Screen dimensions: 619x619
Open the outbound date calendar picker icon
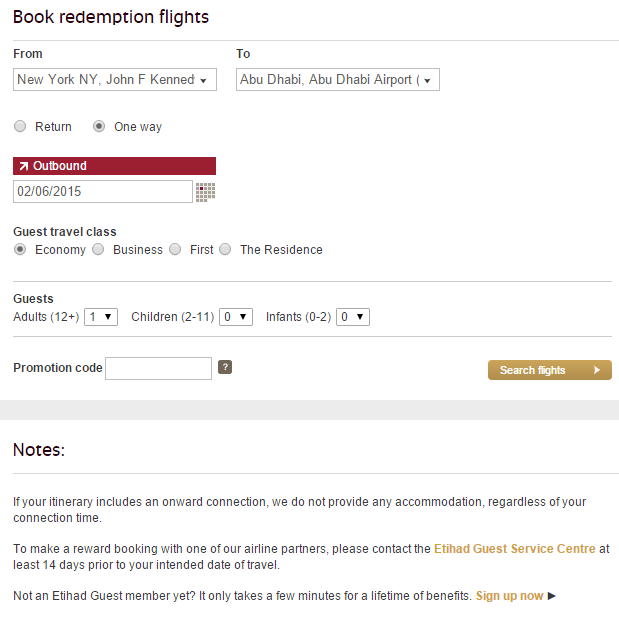[x=205, y=192]
